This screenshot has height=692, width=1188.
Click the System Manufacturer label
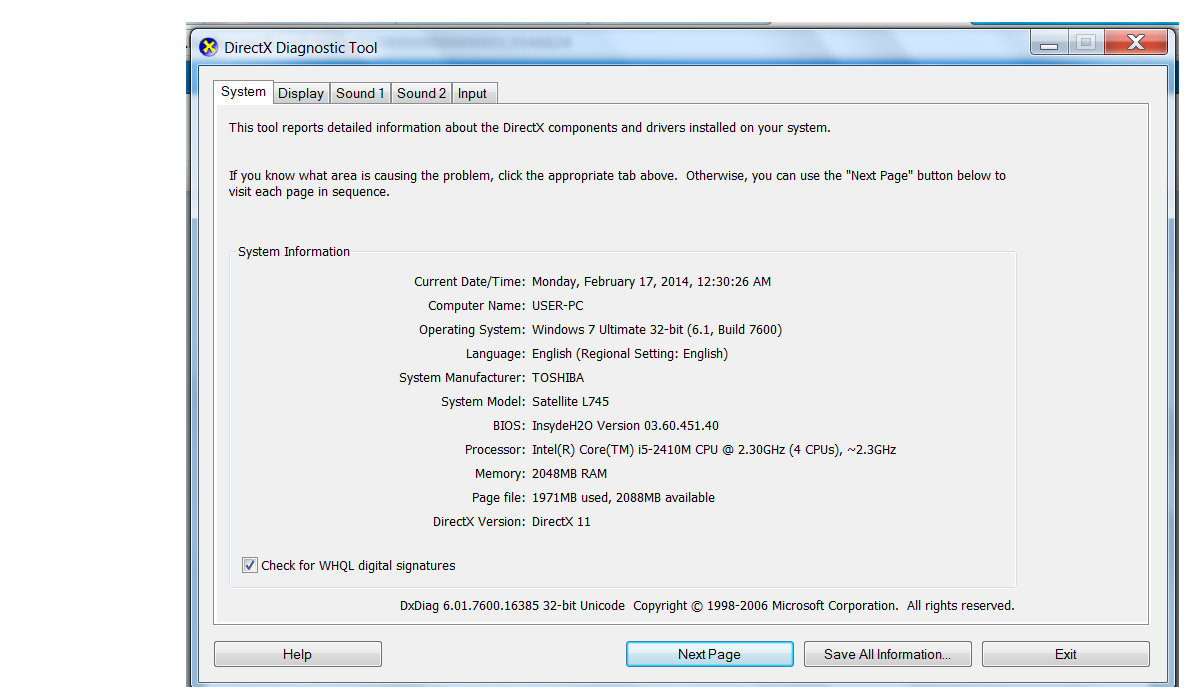coord(461,377)
